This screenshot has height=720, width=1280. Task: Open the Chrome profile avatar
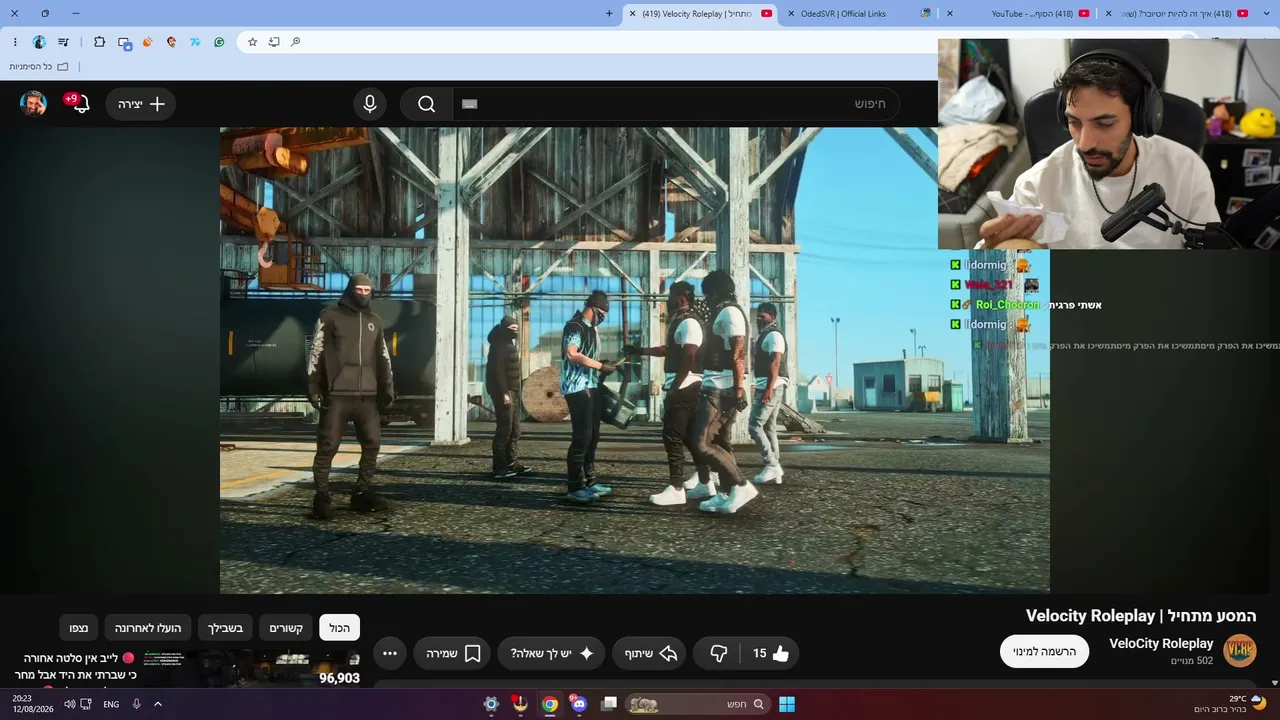point(39,42)
